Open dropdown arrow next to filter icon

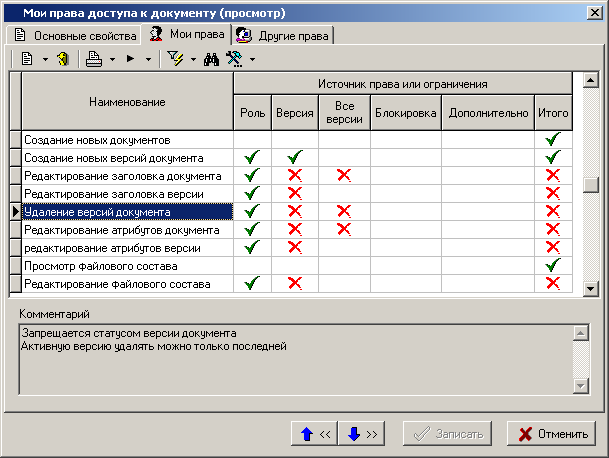pos(192,60)
